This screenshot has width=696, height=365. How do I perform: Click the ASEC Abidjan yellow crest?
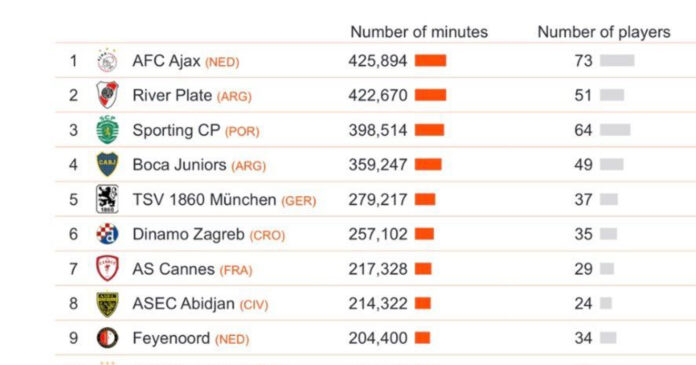point(107,304)
